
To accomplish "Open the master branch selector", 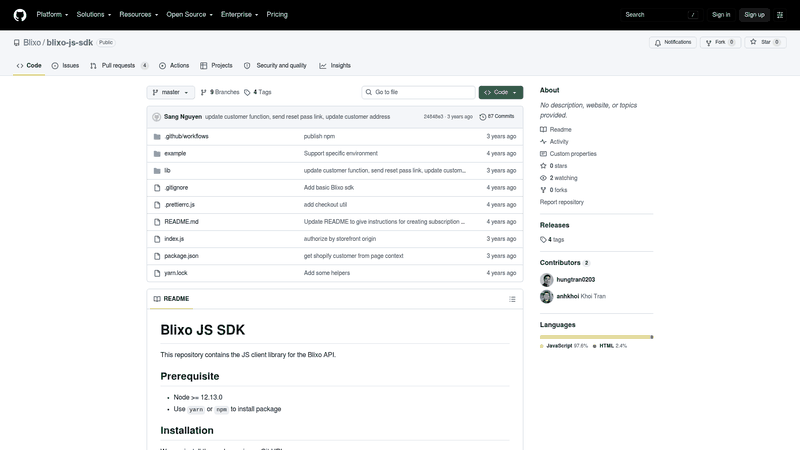I will click(x=170, y=92).
